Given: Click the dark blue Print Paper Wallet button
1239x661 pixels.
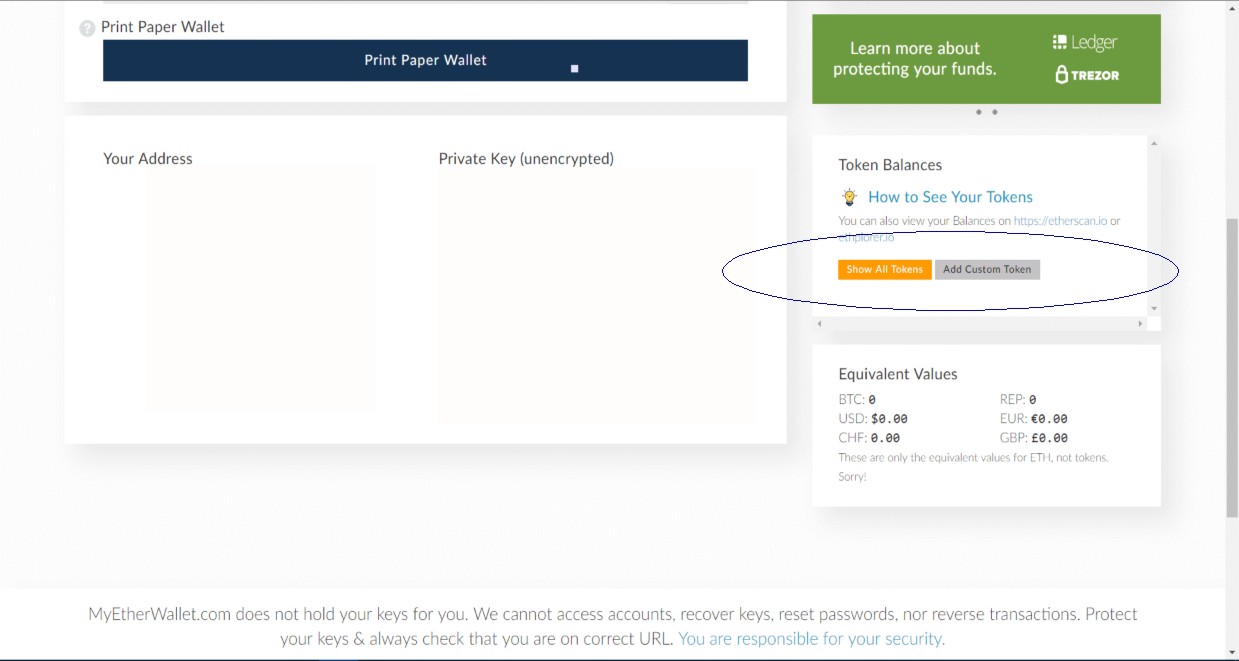Looking at the screenshot, I should [x=425, y=60].
